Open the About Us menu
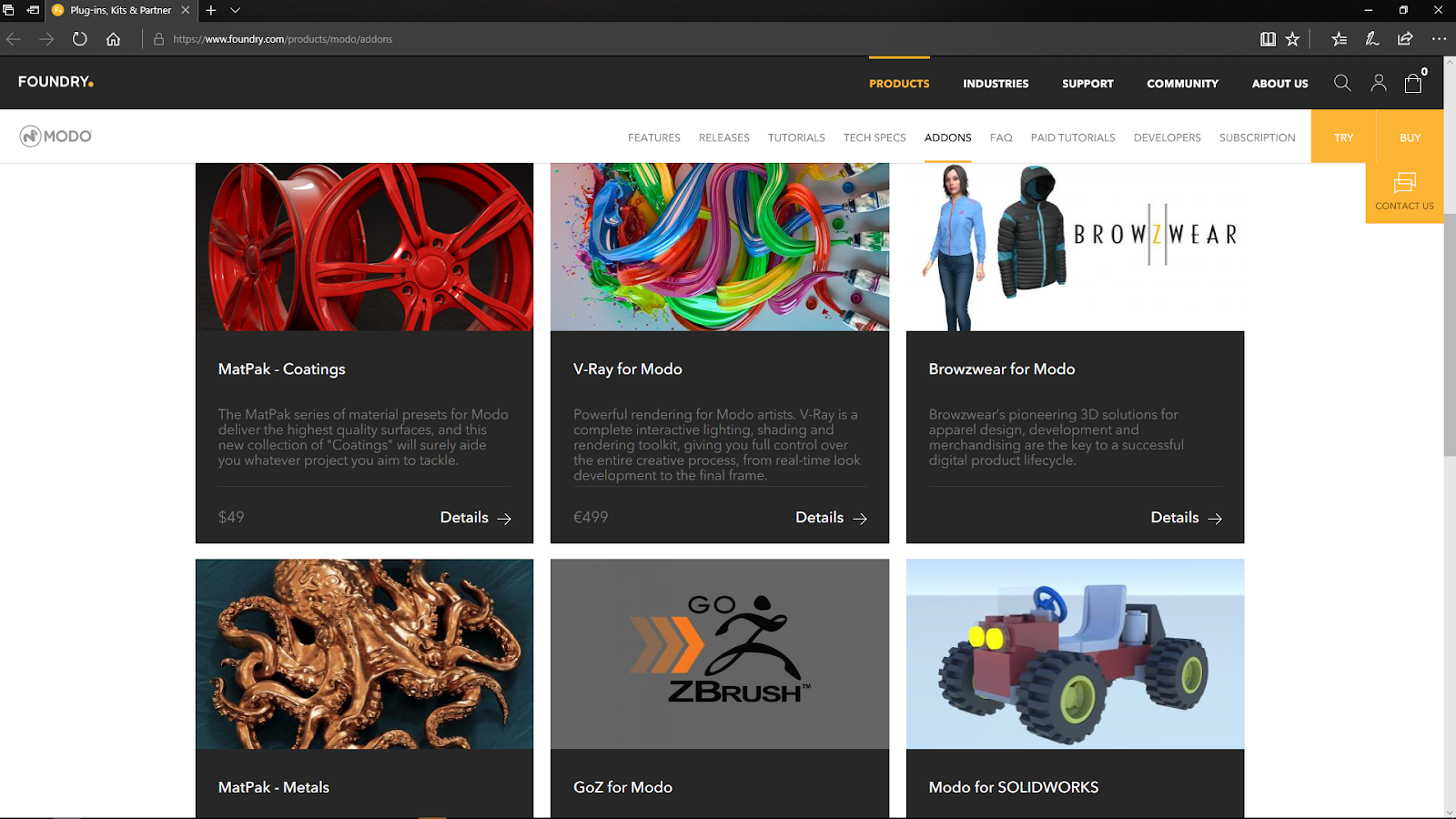This screenshot has height=819, width=1456. point(1279,83)
